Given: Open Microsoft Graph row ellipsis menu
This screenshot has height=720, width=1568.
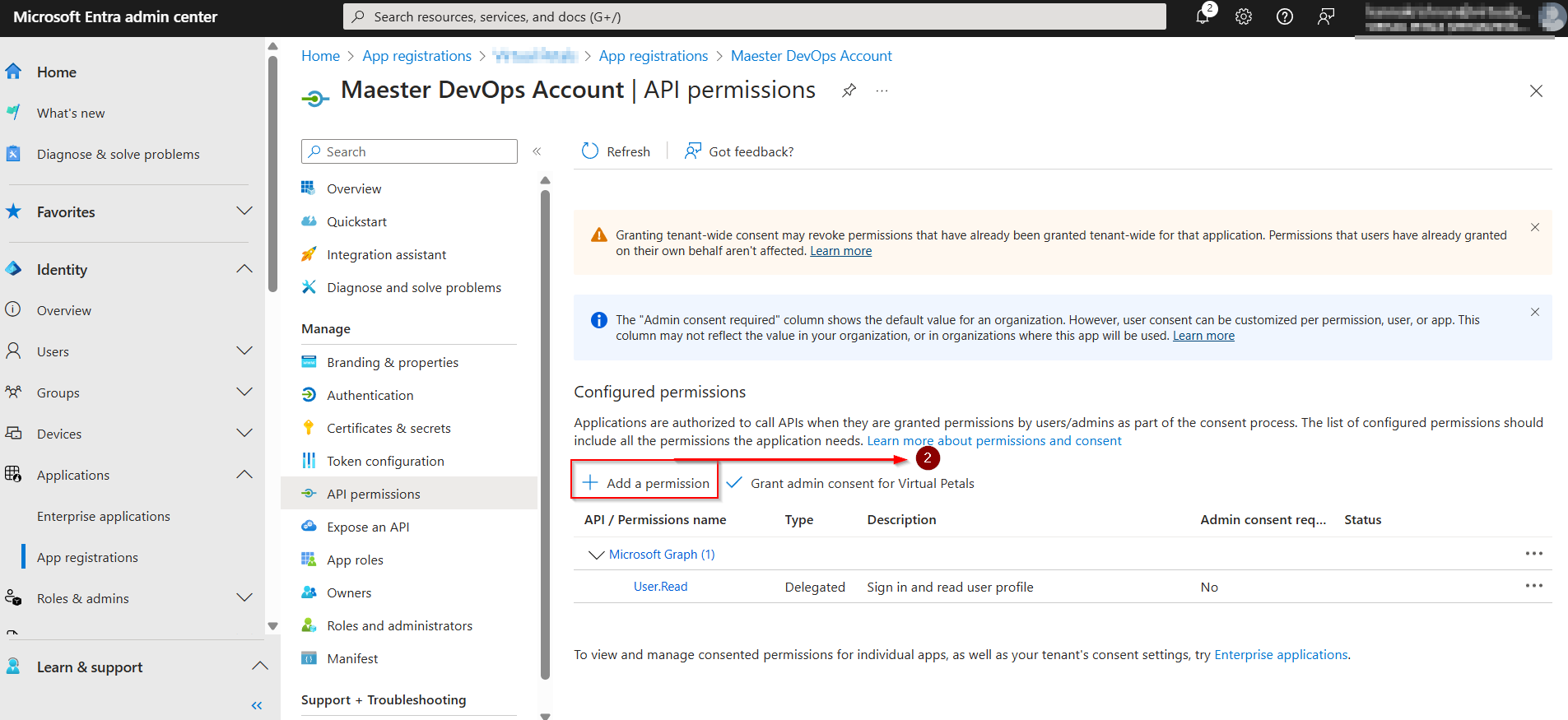Looking at the screenshot, I should click(x=1534, y=554).
